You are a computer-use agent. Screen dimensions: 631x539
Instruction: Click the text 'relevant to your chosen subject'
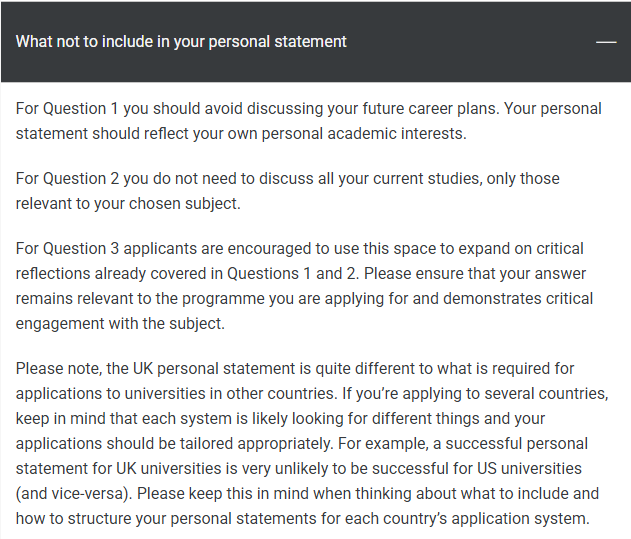(x=130, y=204)
